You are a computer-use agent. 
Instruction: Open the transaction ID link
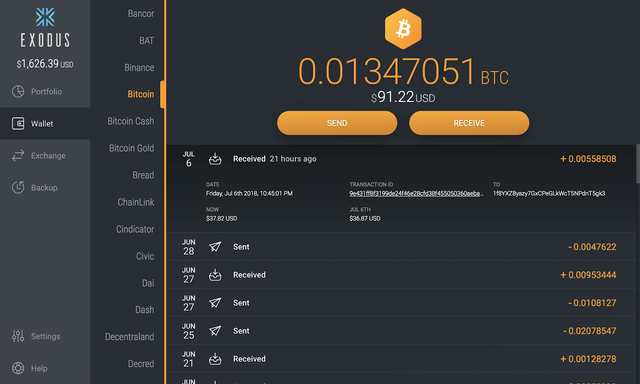(x=416, y=193)
